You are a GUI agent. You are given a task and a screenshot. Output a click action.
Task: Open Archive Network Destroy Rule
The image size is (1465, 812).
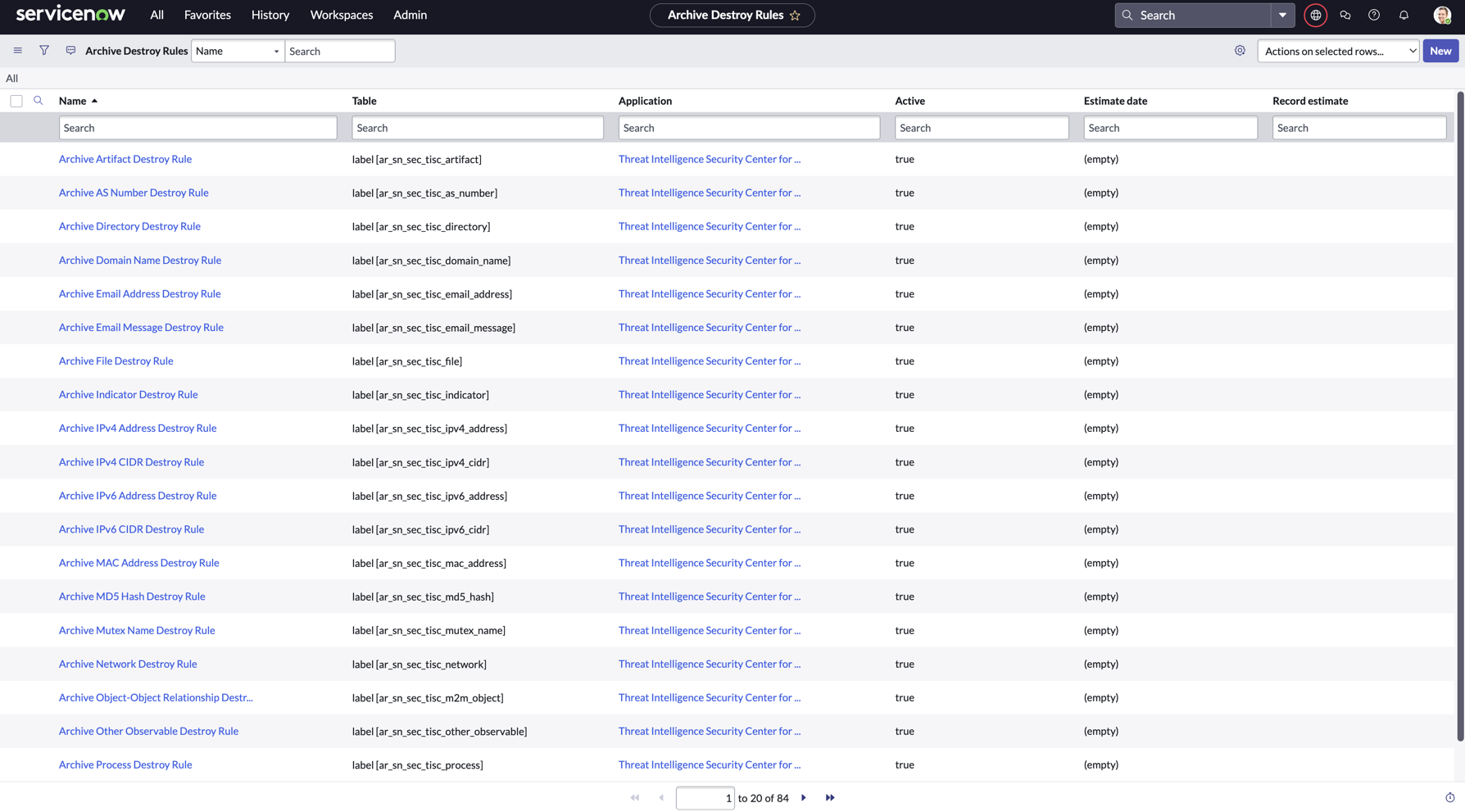click(128, 664)
